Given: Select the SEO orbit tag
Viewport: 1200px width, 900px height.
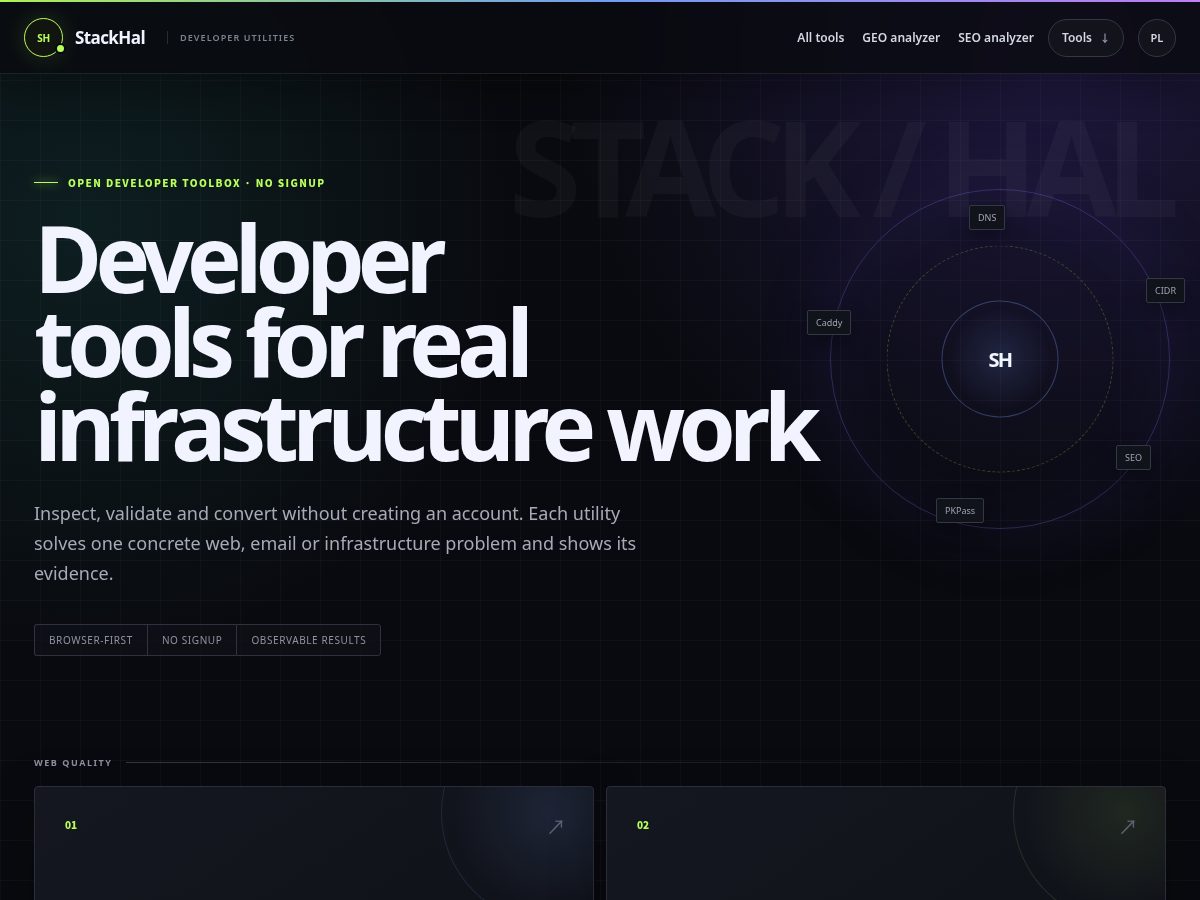Looking at the screenshot, I should (x=1133, y=457).
